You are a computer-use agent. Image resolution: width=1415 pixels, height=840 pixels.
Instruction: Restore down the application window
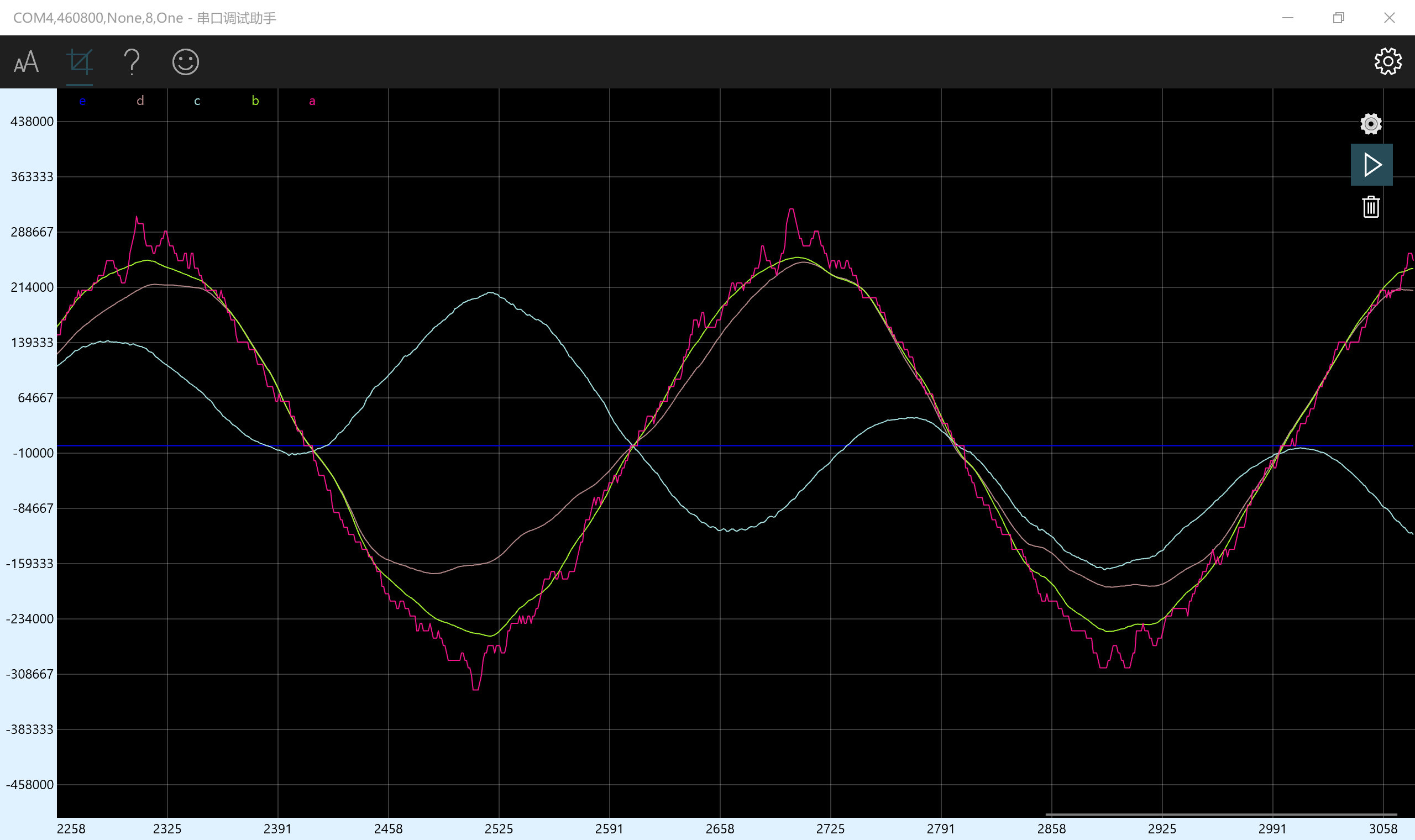click(x=1339, y=18)
